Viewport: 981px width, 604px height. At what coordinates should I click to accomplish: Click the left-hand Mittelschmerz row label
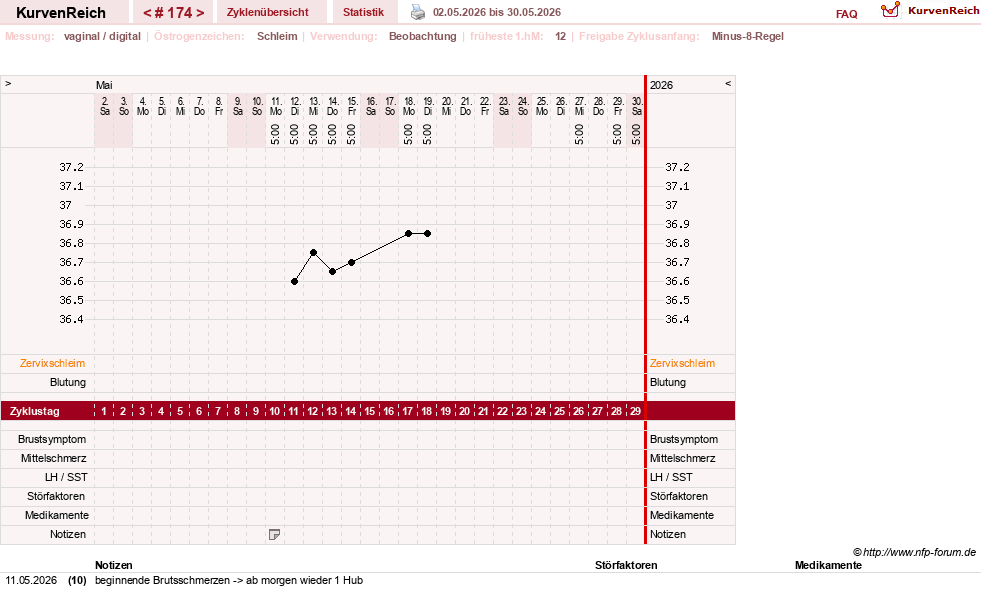[53, 458]
